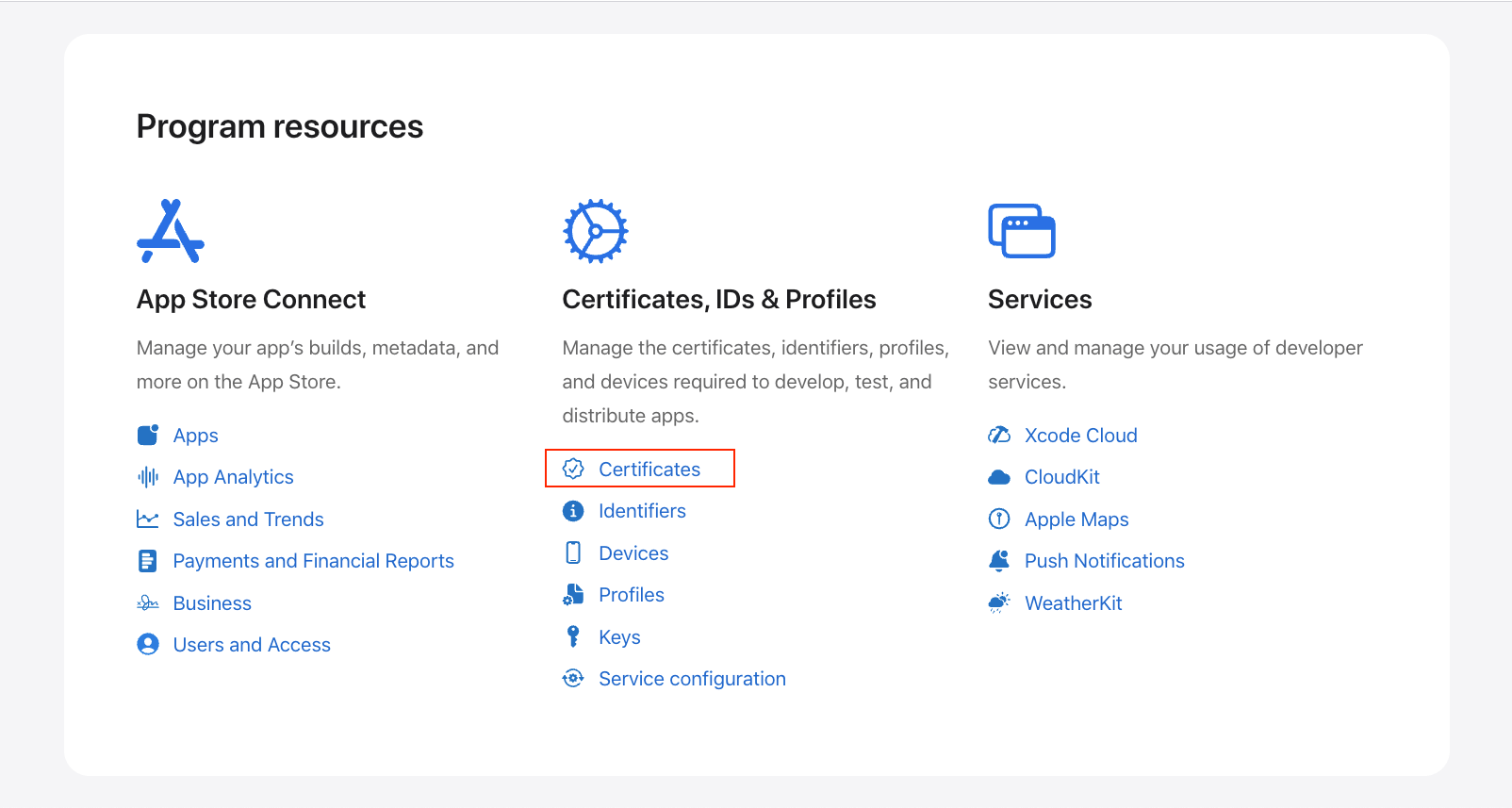The image size is (1512, 808).
Task: Click the Apple Maps compass icon
Action: [x=999, y=519]
